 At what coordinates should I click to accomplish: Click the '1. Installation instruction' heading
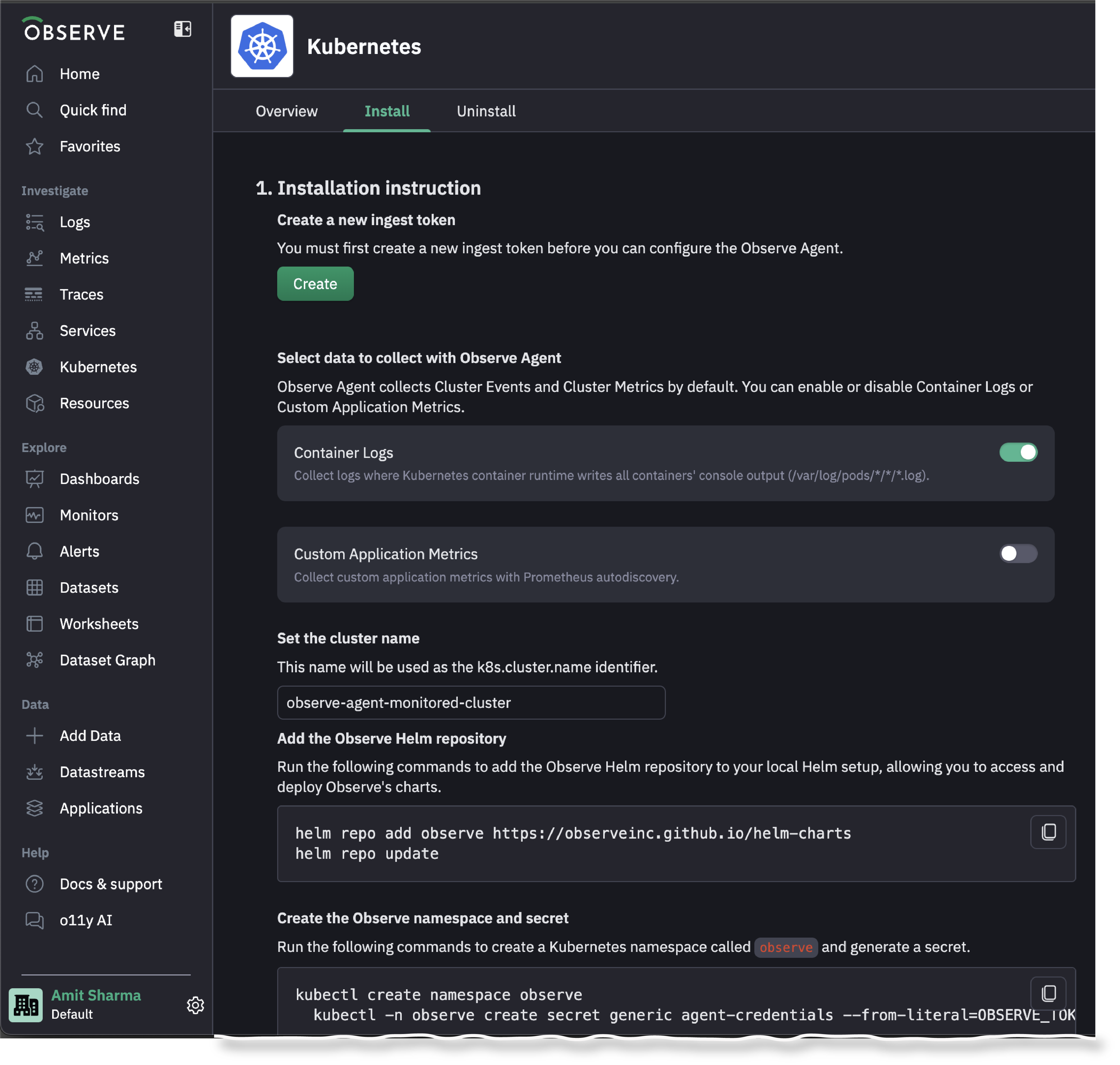pos(368,189)
